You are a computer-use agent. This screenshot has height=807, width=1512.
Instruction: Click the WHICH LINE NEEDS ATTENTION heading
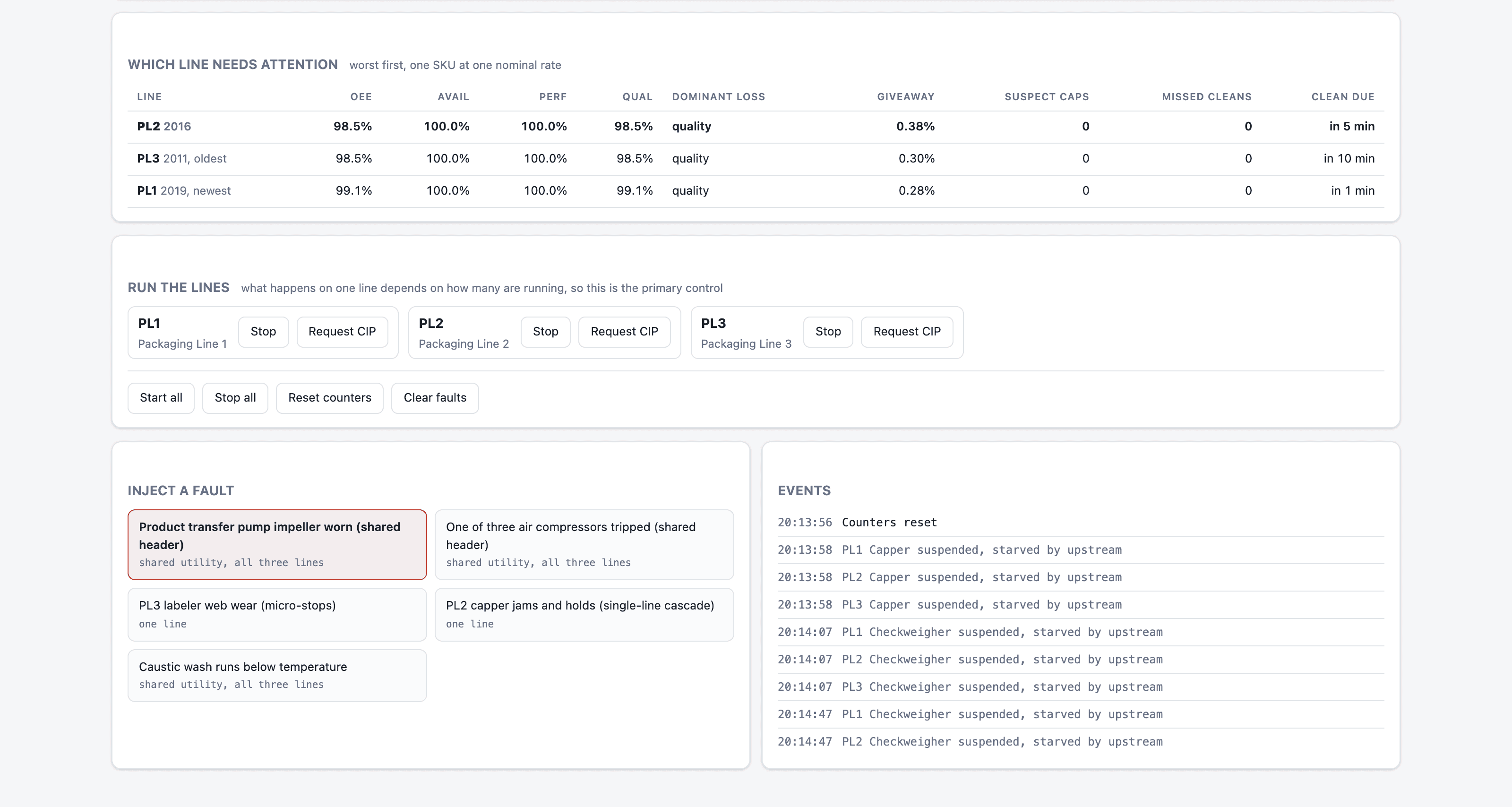(232, 65)
